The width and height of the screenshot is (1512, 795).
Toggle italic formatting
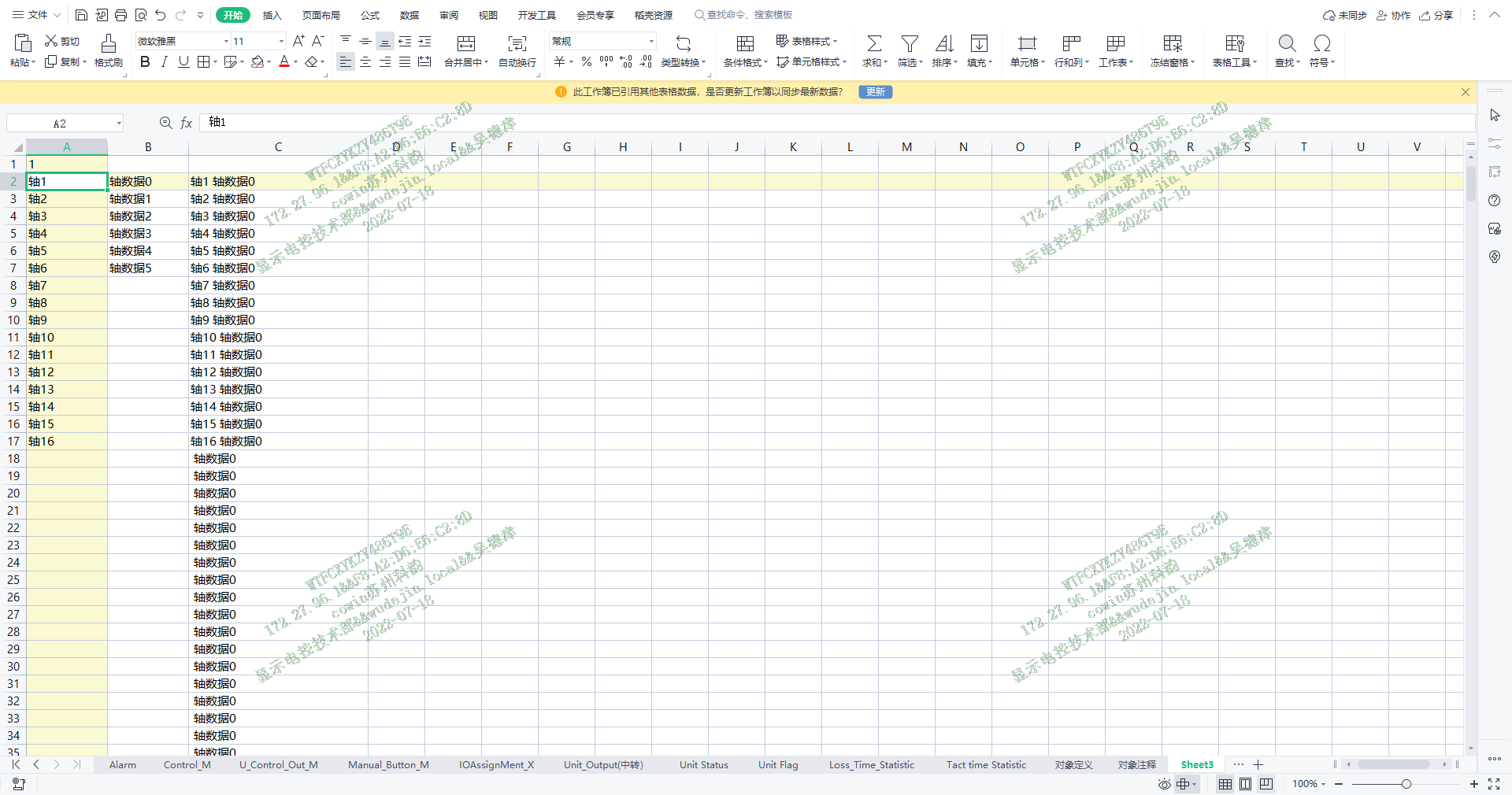pyautogui.click(x=164, y=62)
